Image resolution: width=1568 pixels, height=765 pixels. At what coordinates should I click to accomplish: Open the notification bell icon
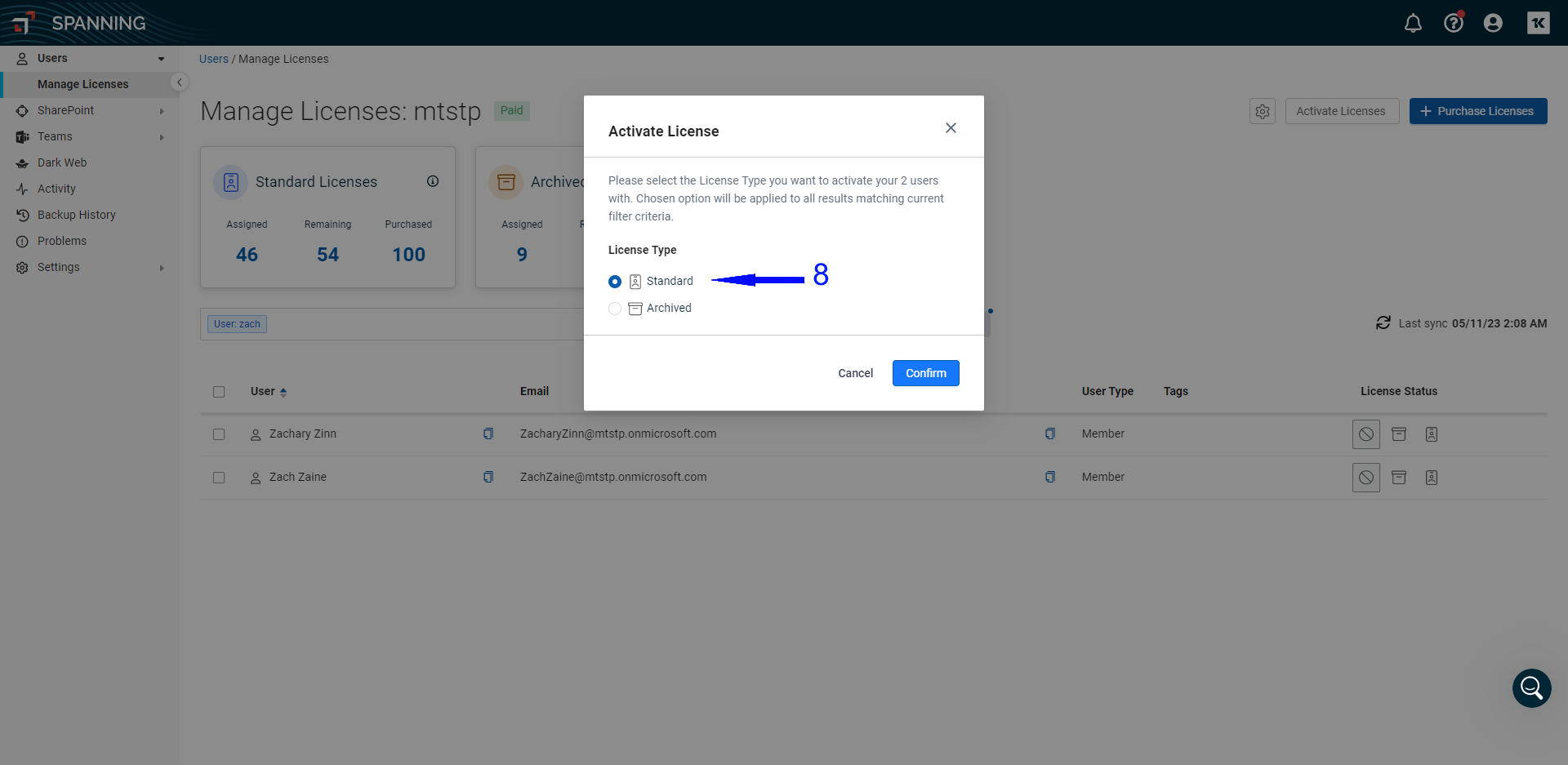1414,23
